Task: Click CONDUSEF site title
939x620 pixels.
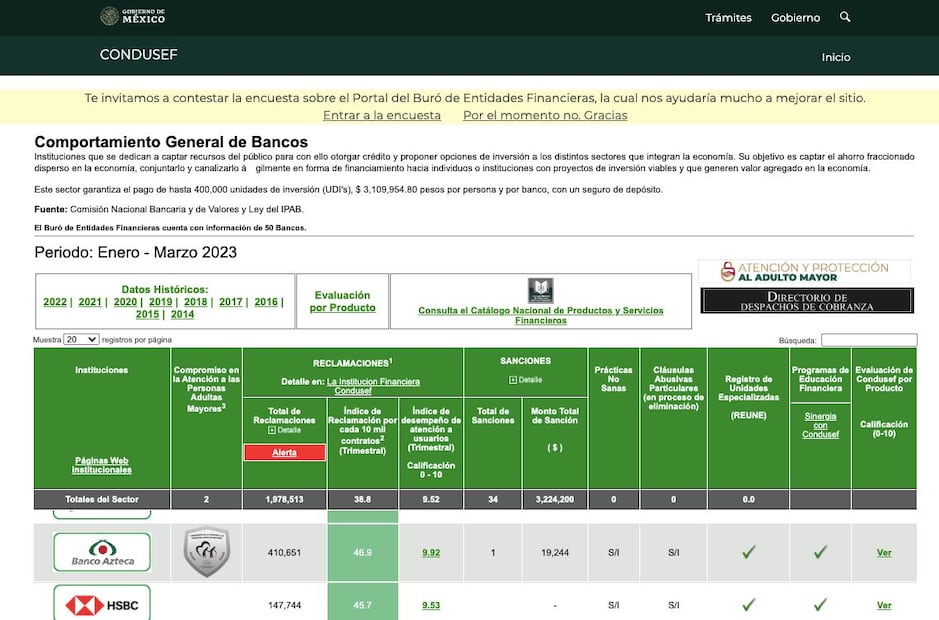Action: (x=138, y=55)
